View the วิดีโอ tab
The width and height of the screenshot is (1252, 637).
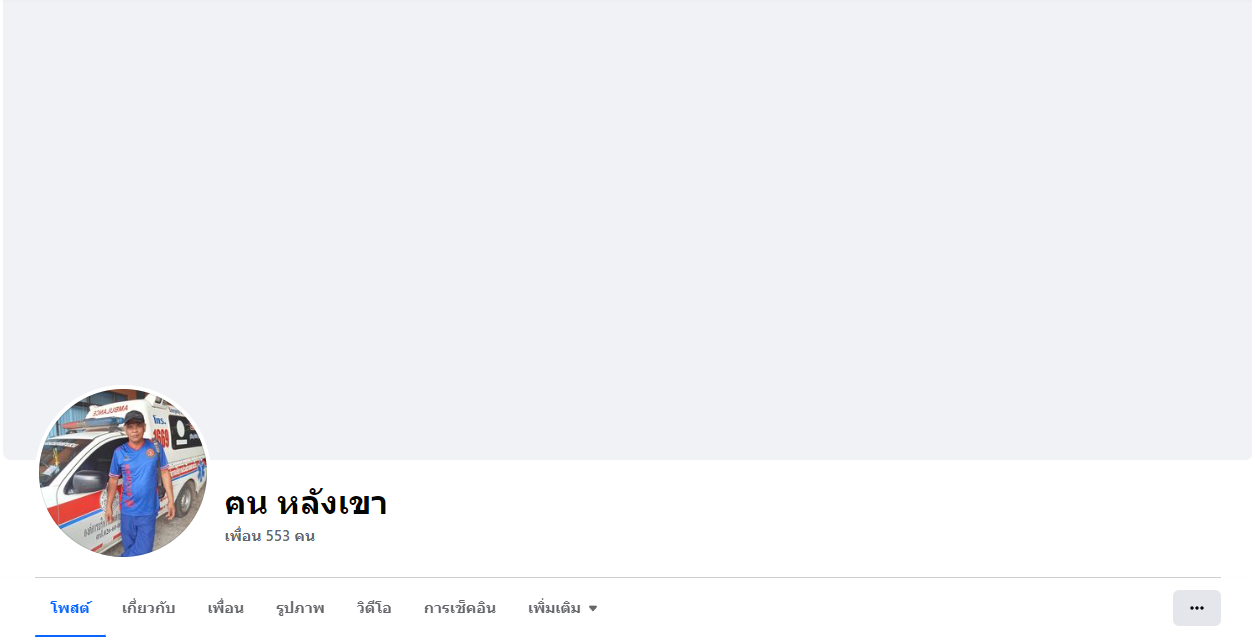(x=374, y=608)
